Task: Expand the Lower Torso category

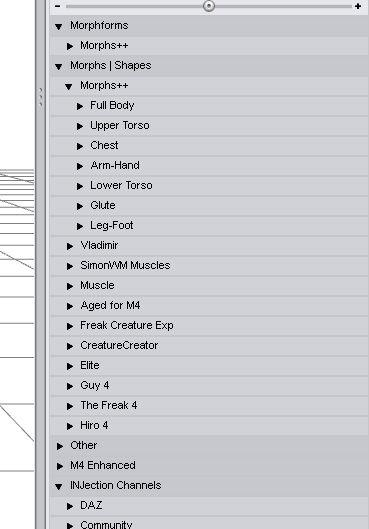Action: (x=80, y=186)
